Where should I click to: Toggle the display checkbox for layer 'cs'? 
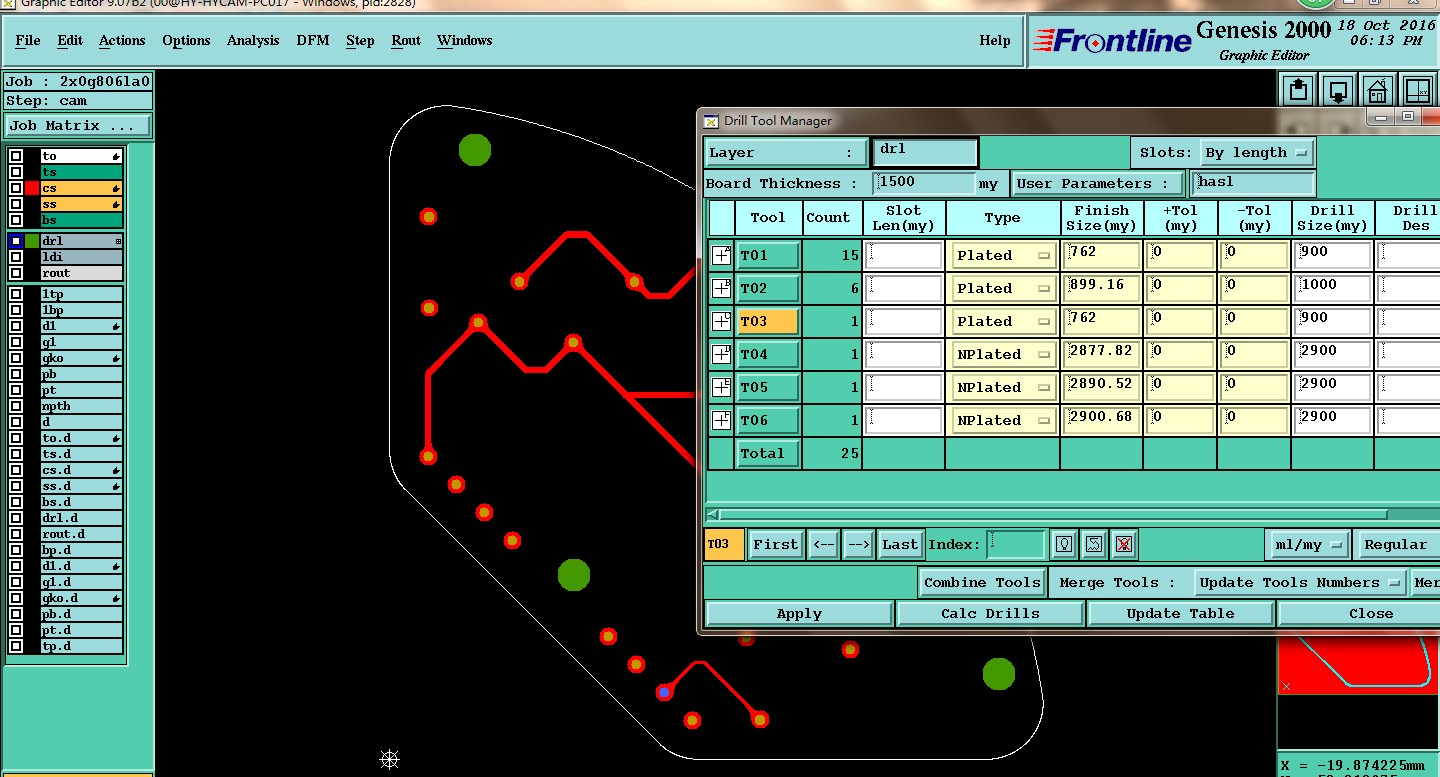point(16,188)
